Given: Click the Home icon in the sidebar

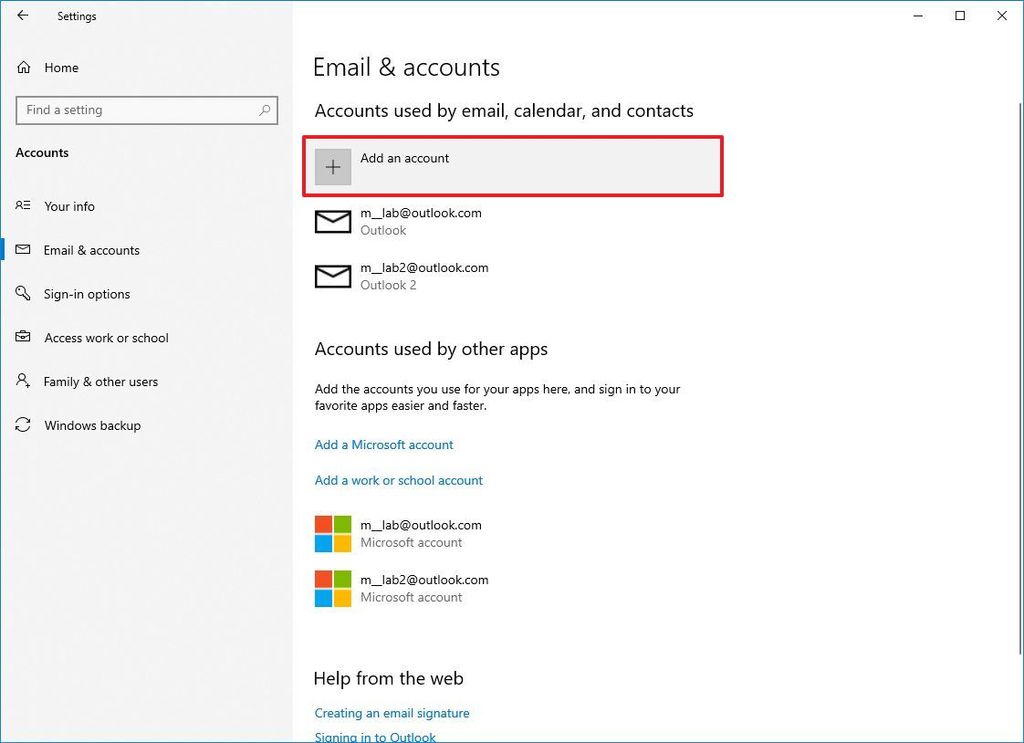Looking at the screenshot, I should 23,67.
